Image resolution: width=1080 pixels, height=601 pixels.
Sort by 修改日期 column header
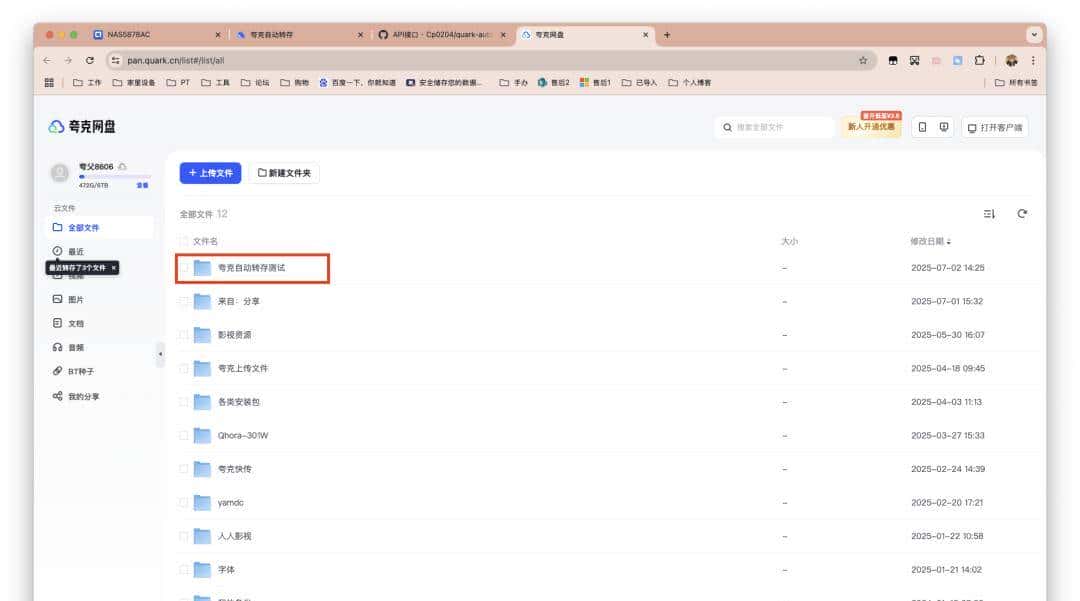point(930,241)
